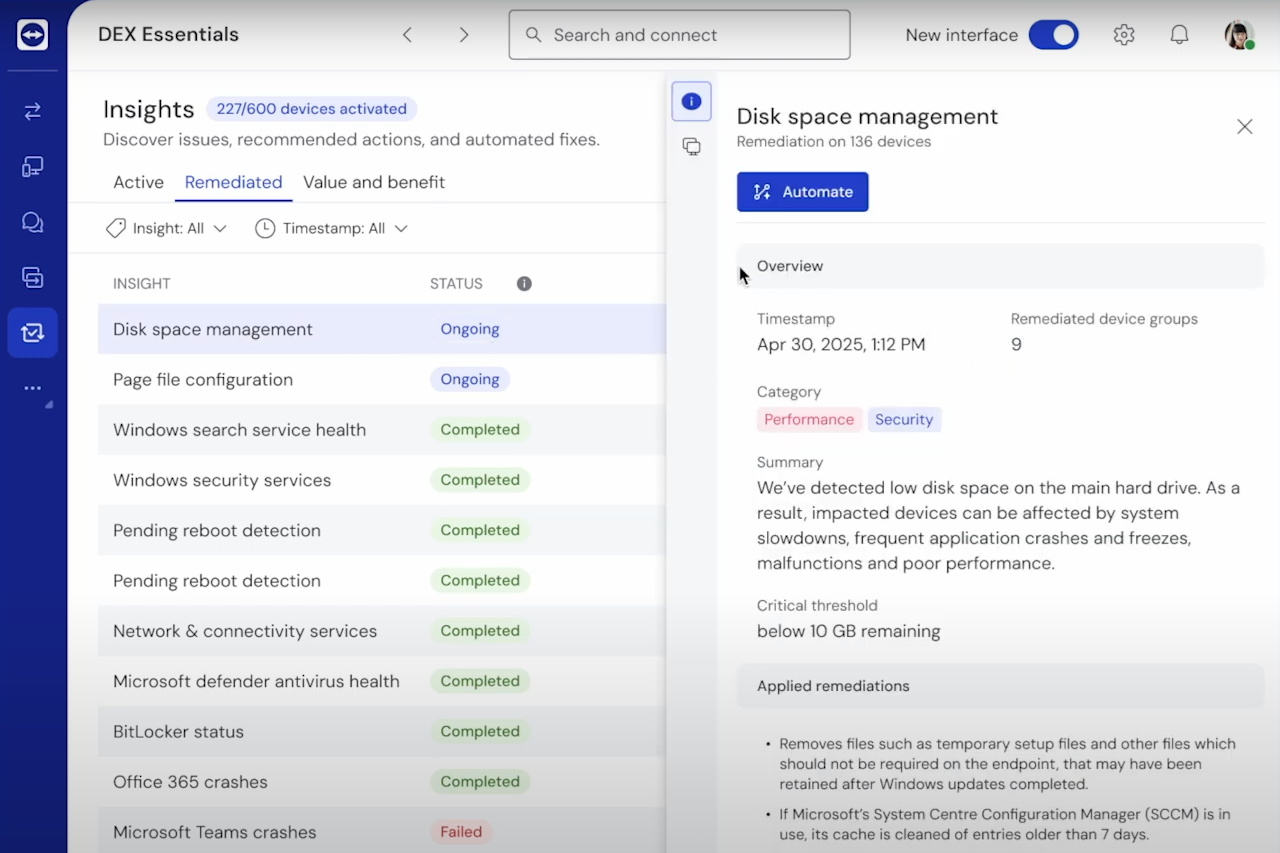Image resolution: width=1280 pixels, height=853 pixels.
Task: Select the devices list icon below info icon
Action: (x=691, y=147)
